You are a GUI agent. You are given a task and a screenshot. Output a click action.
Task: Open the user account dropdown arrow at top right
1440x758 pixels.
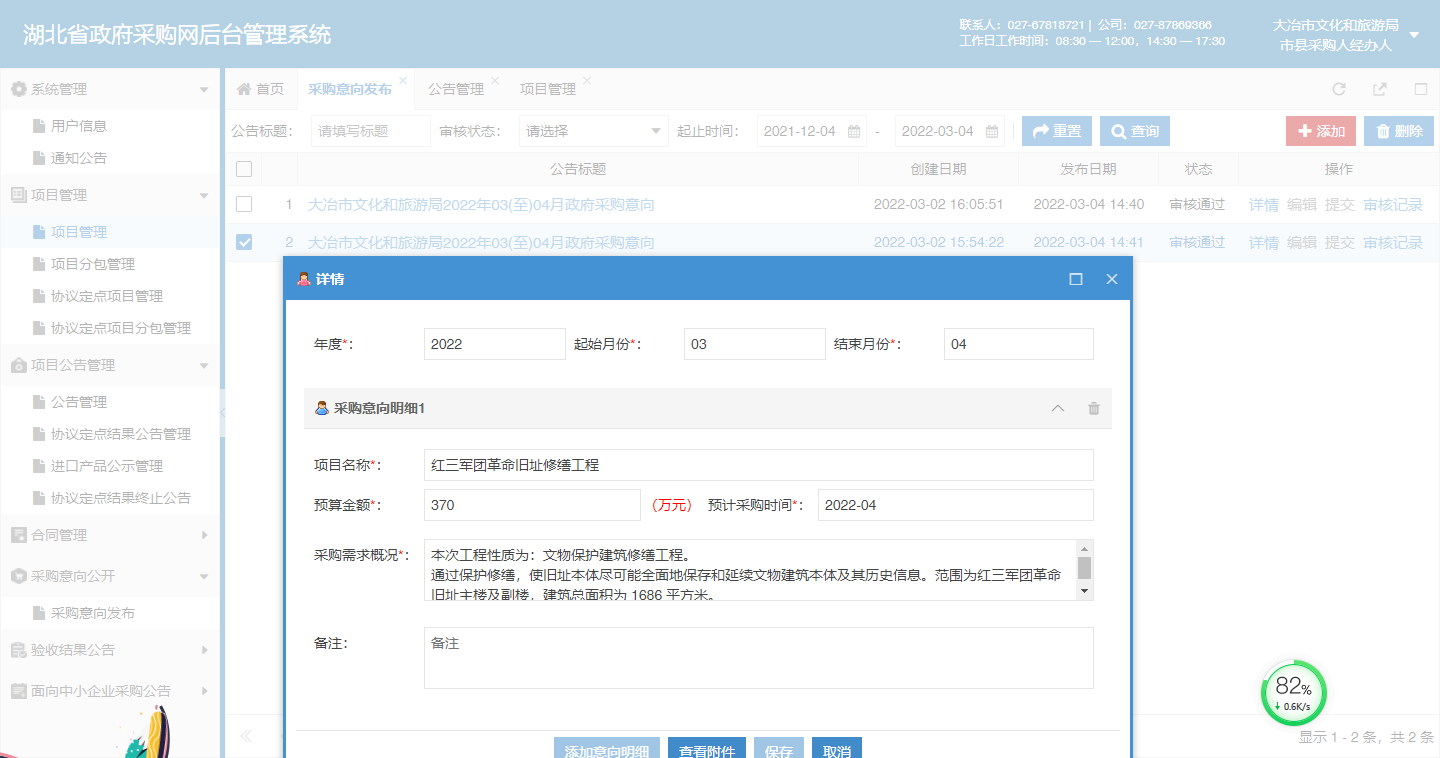1414,35
